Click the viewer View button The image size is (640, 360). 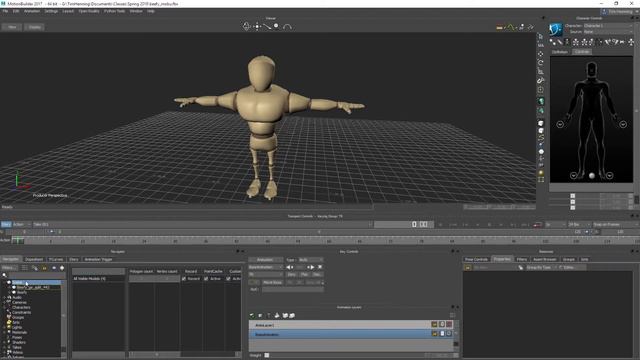[x=12, y=27]
